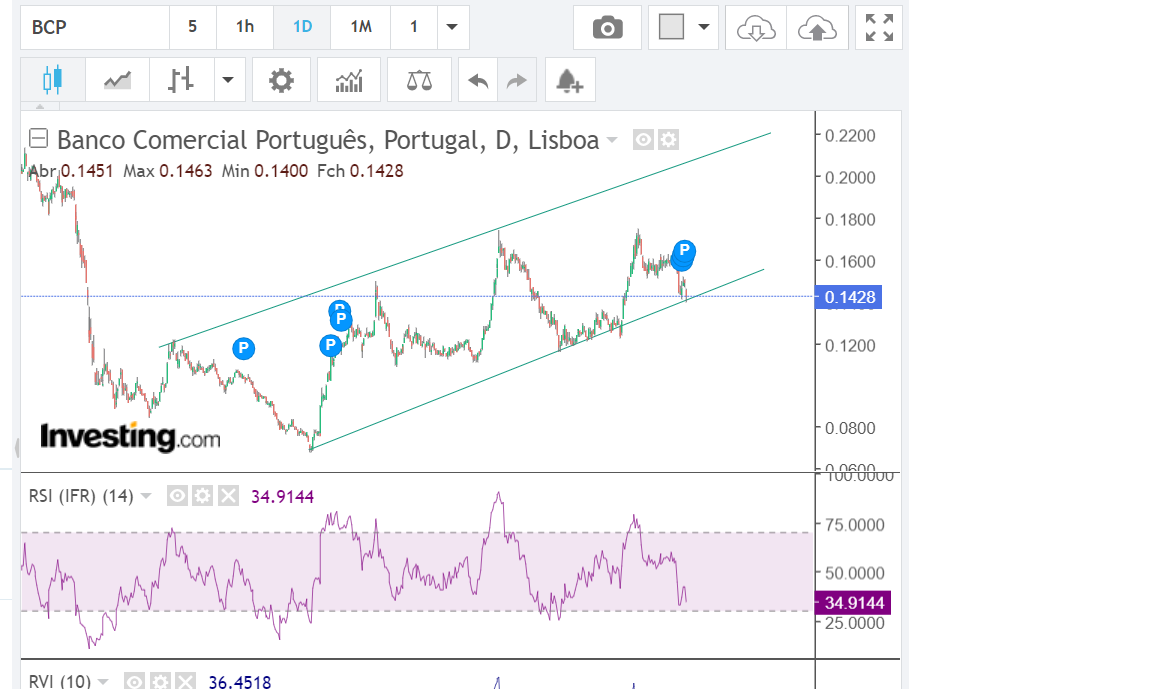1152x689 pixels.
Task: Select the 5 minute interval
Action: 192,27
